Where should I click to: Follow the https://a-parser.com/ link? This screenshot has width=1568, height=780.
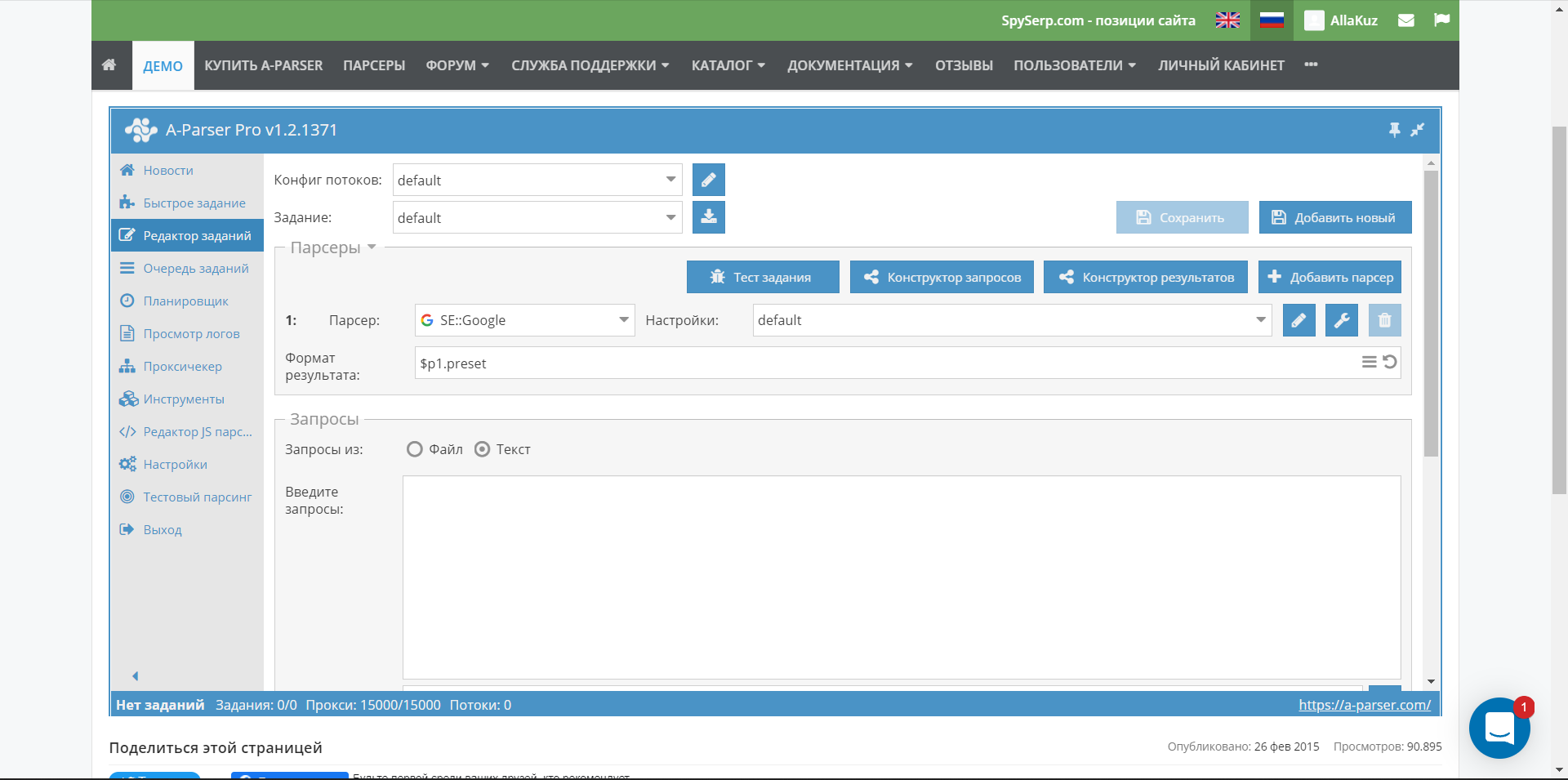(x=1365, y=705)
